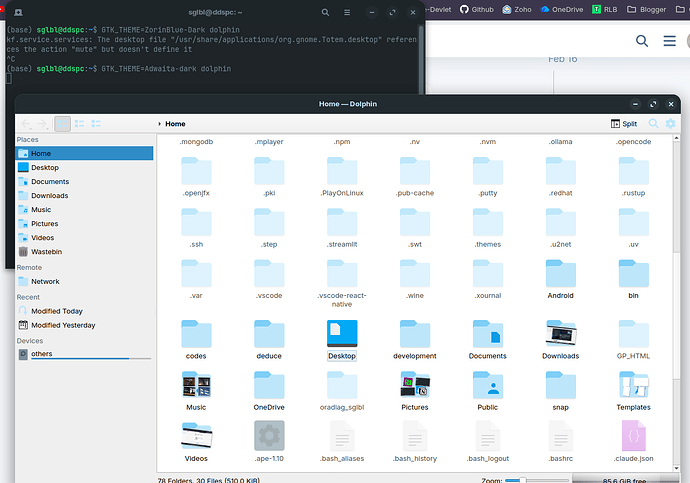Select Modified Today recent filter
690x483 pixels.
(57, 311)
